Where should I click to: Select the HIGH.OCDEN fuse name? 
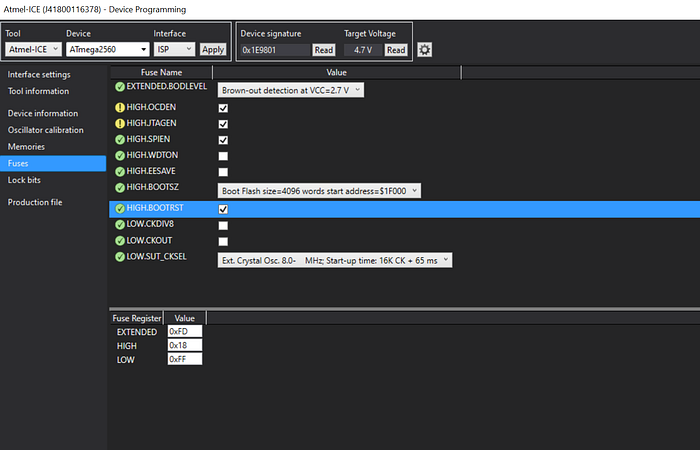coord(151,107)
